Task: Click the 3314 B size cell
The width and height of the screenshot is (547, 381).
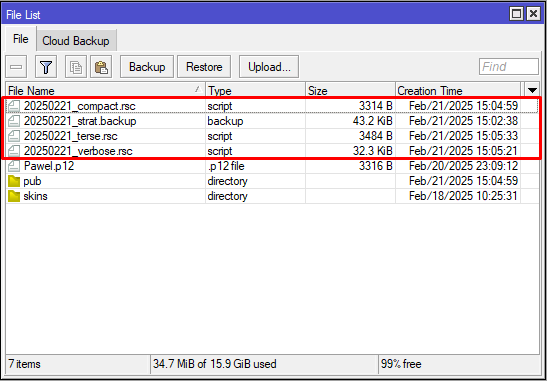Action: click(x=376, y=106)
